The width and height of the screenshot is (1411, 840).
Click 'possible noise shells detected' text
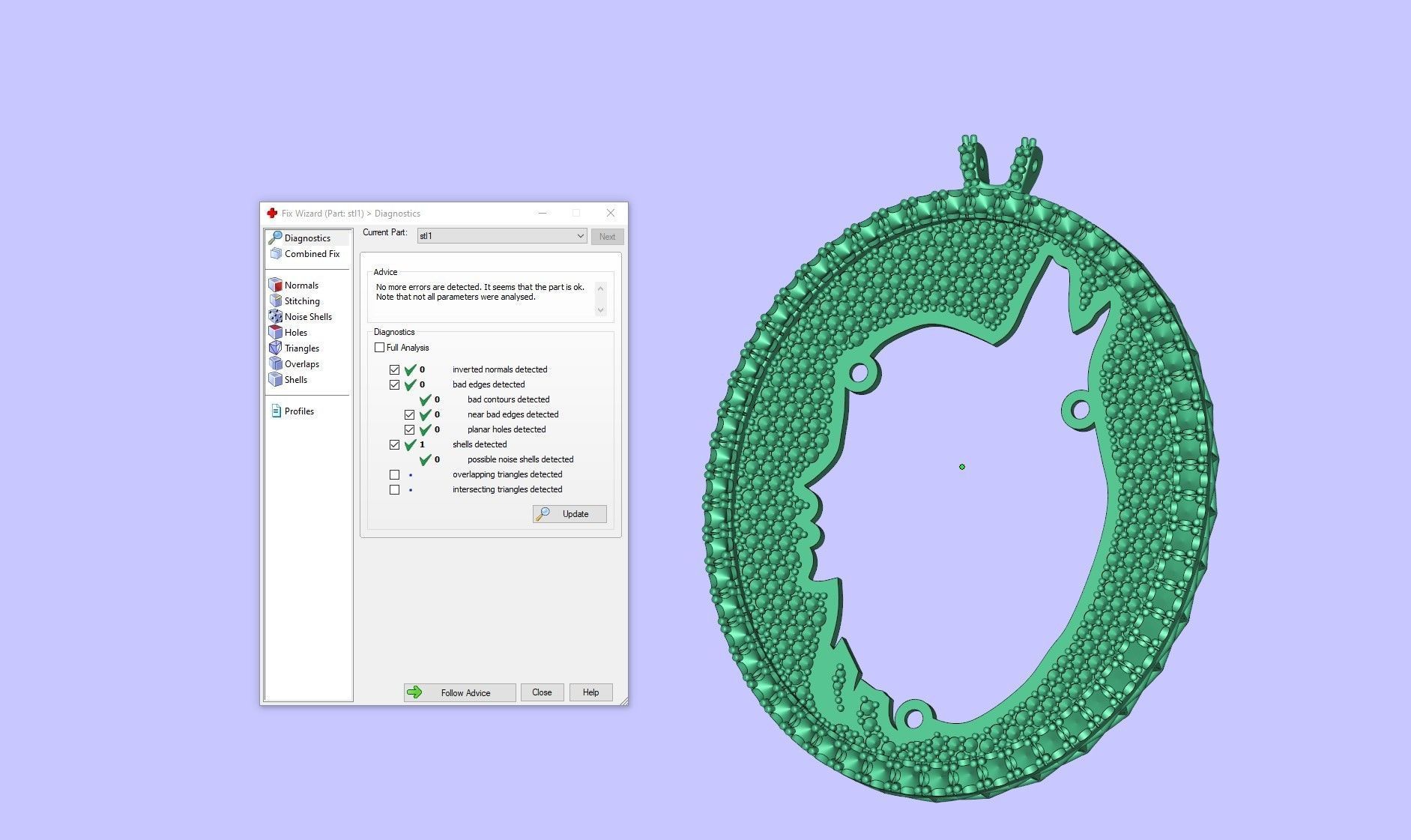tap(521, 459)
